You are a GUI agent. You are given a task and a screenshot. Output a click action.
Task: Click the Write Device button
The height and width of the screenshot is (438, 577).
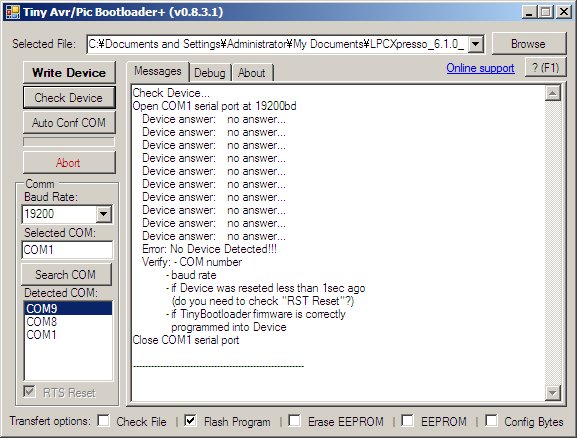[x=69, y=73]
